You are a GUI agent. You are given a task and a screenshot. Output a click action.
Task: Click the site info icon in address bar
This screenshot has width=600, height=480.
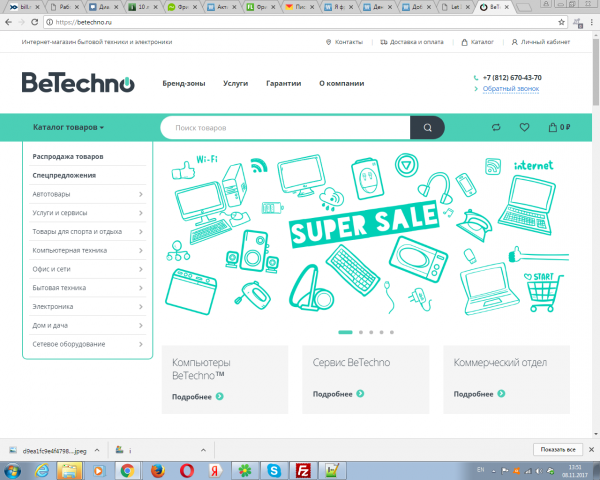[x=49, y=22]
